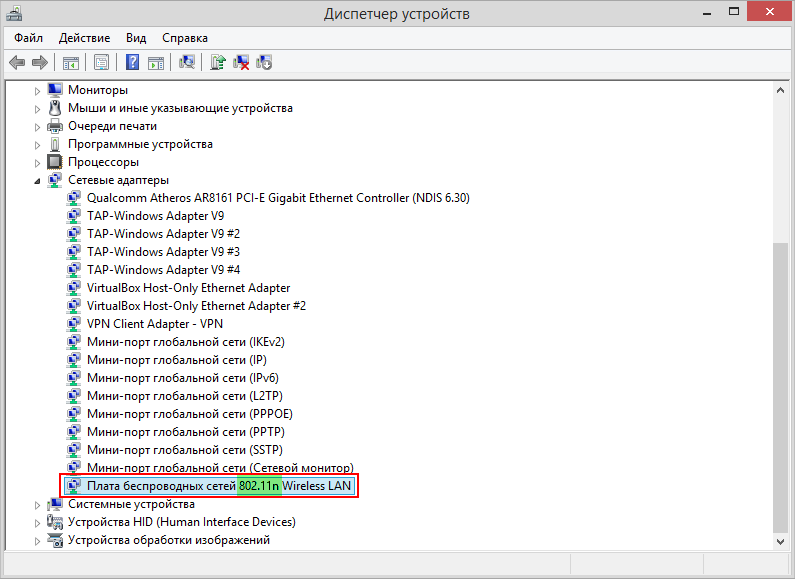The image size is (795, 579).
Task: Select TAP-Windows Adapter V9 #2
Action: (163, 234)
